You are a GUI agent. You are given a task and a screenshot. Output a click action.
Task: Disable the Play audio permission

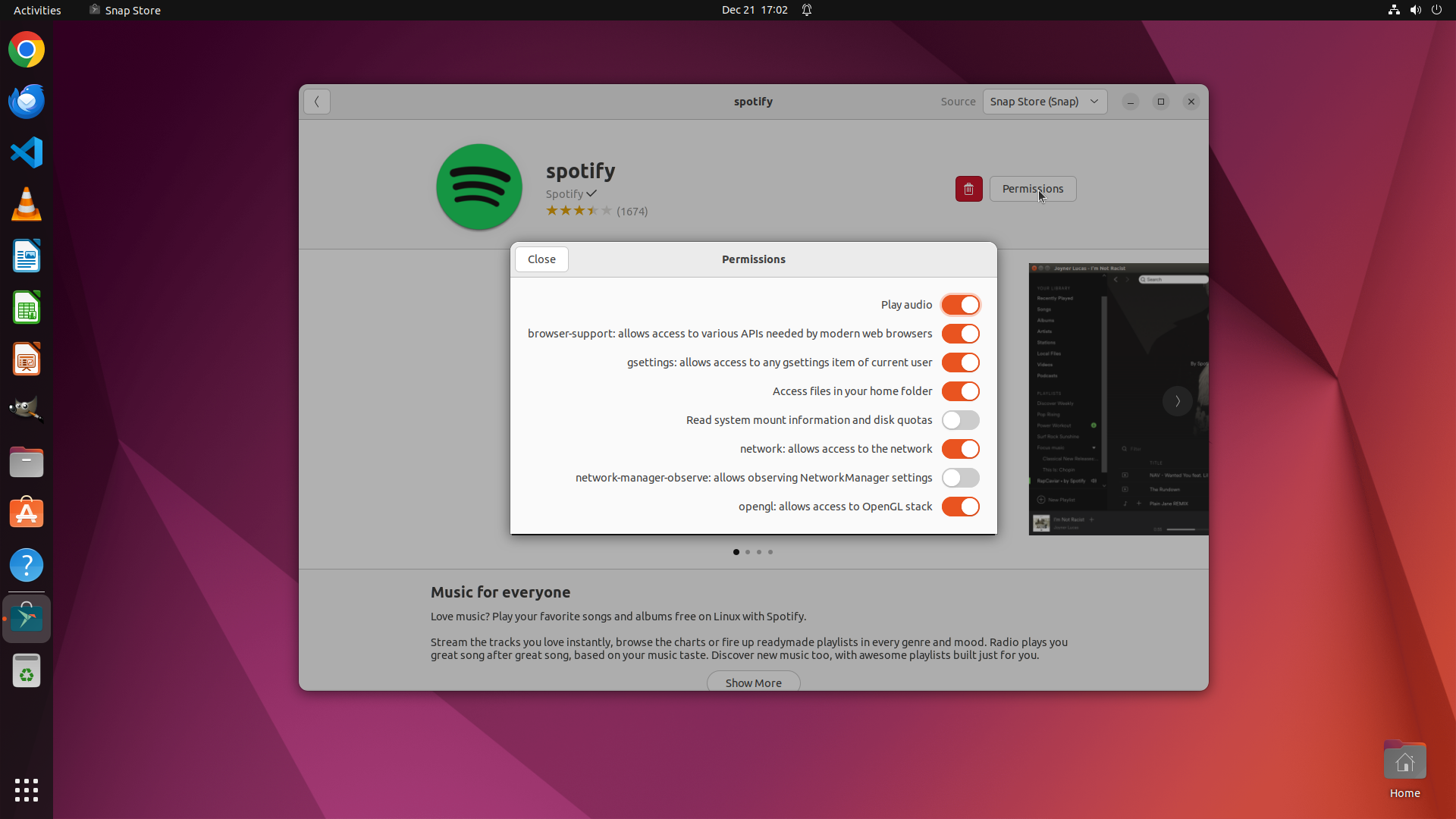coord(960,305)
